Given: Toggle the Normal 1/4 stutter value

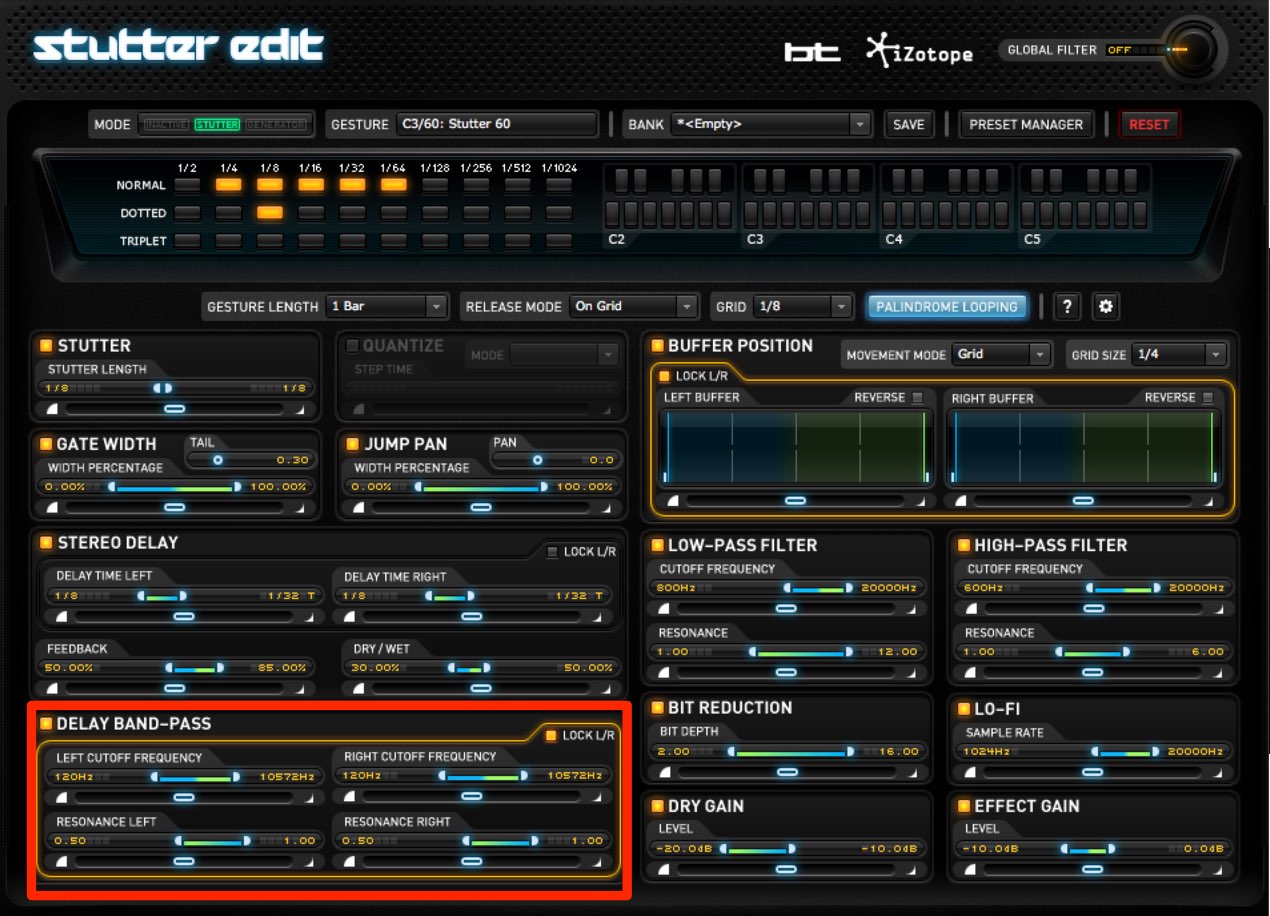Looking at the screenshot, I should coord(228,184).
